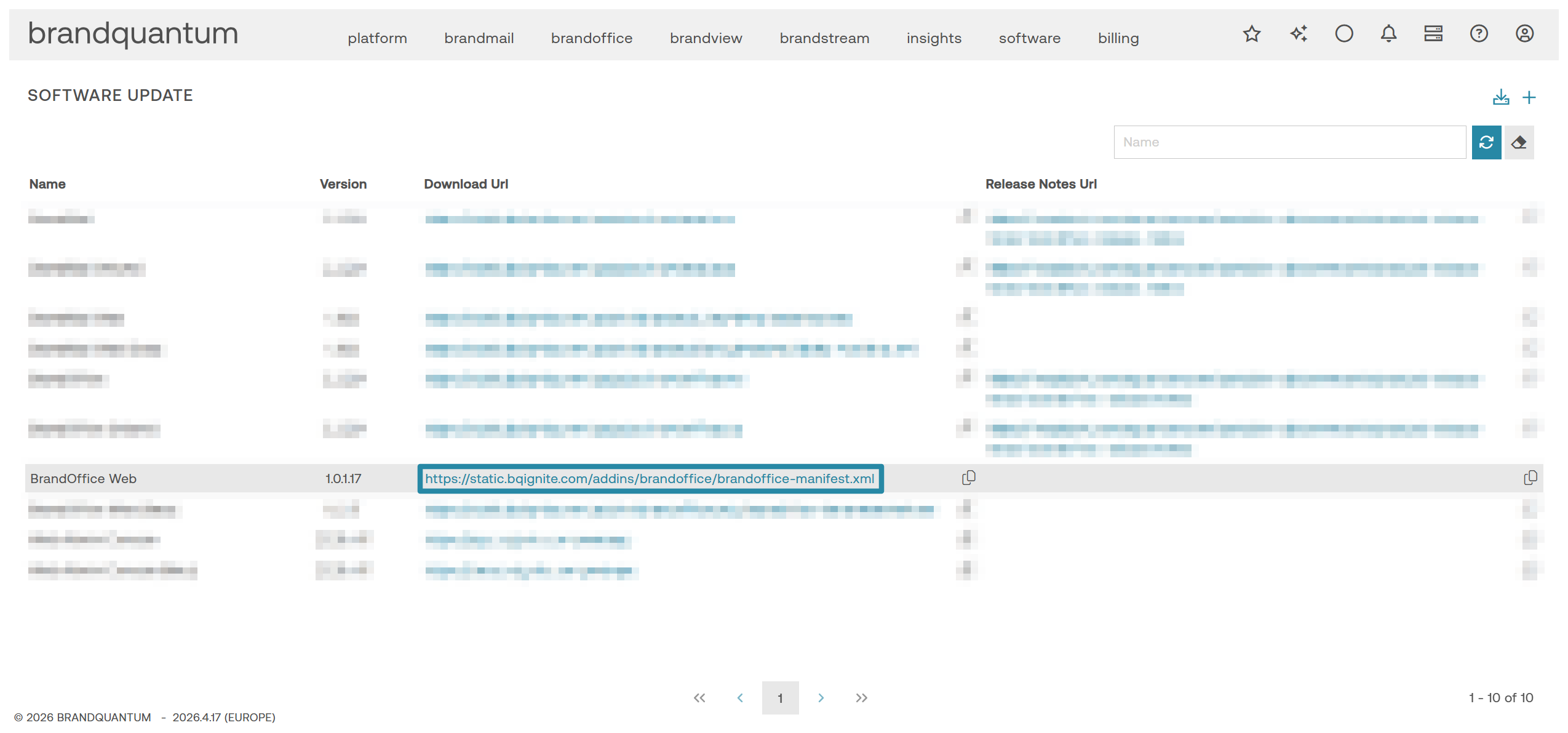The height and width of the screenshot is (733, 1568).
Task: Open the brandmail menu
Action: 479,38
